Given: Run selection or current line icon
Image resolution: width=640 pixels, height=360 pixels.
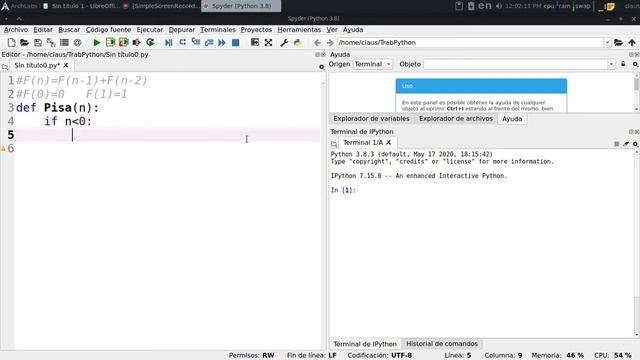Looking at the screenshot, I should [136, 42].
